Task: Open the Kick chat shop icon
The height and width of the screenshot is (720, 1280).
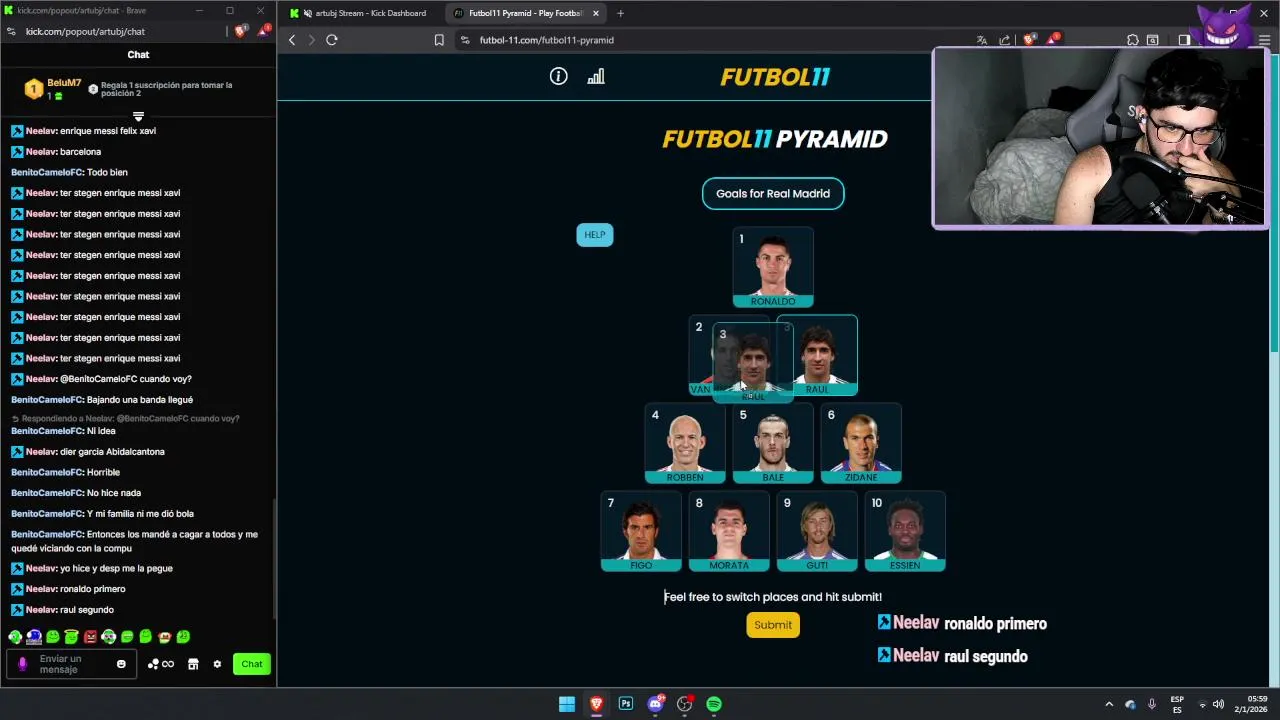Action: pyautogui.click(x=193, y=664)
